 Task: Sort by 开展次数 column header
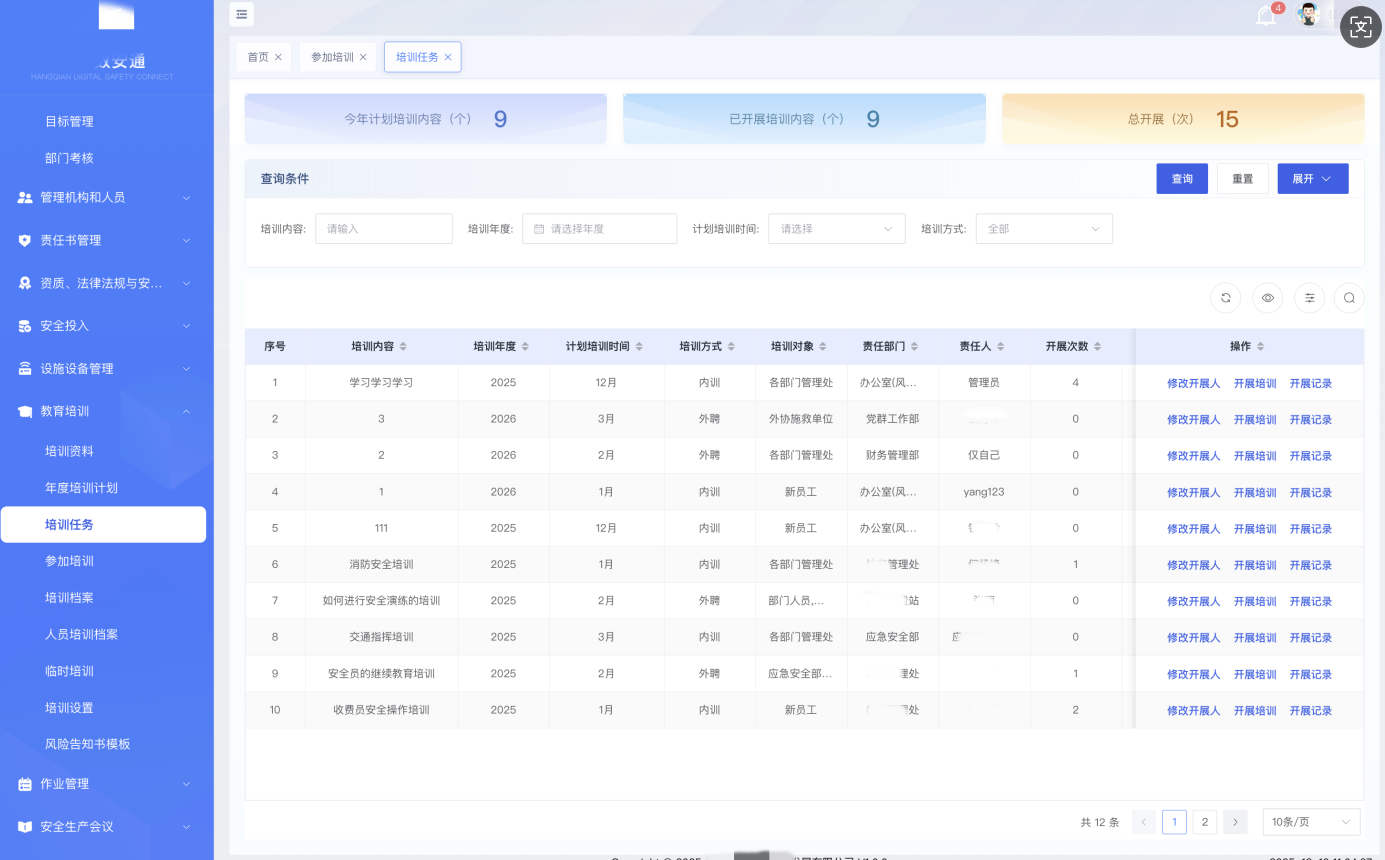1073,346
